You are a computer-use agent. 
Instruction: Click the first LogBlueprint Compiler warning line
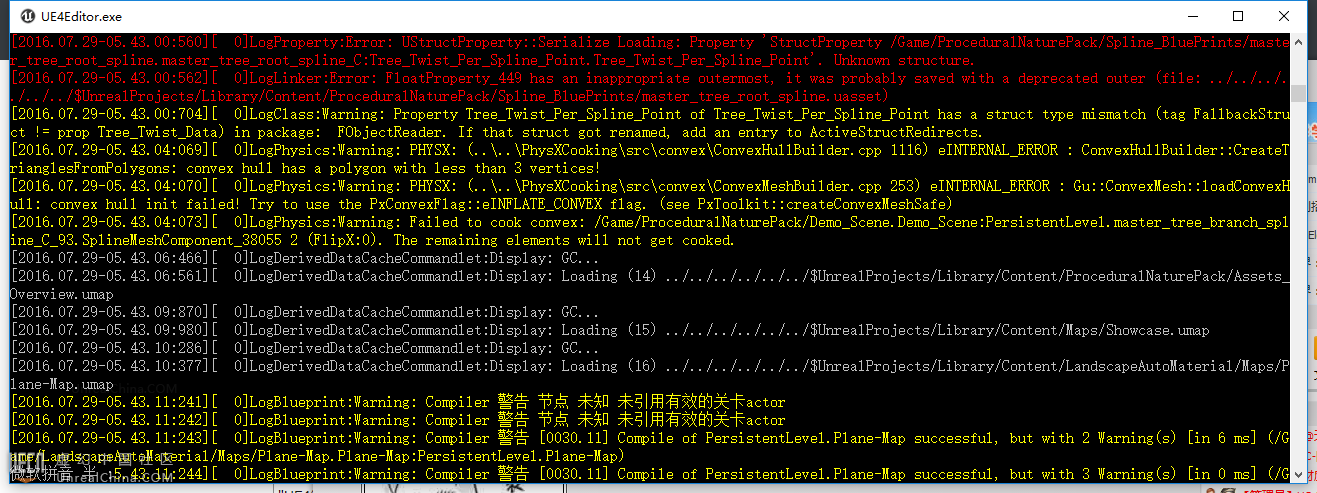(x=398, y=402)
